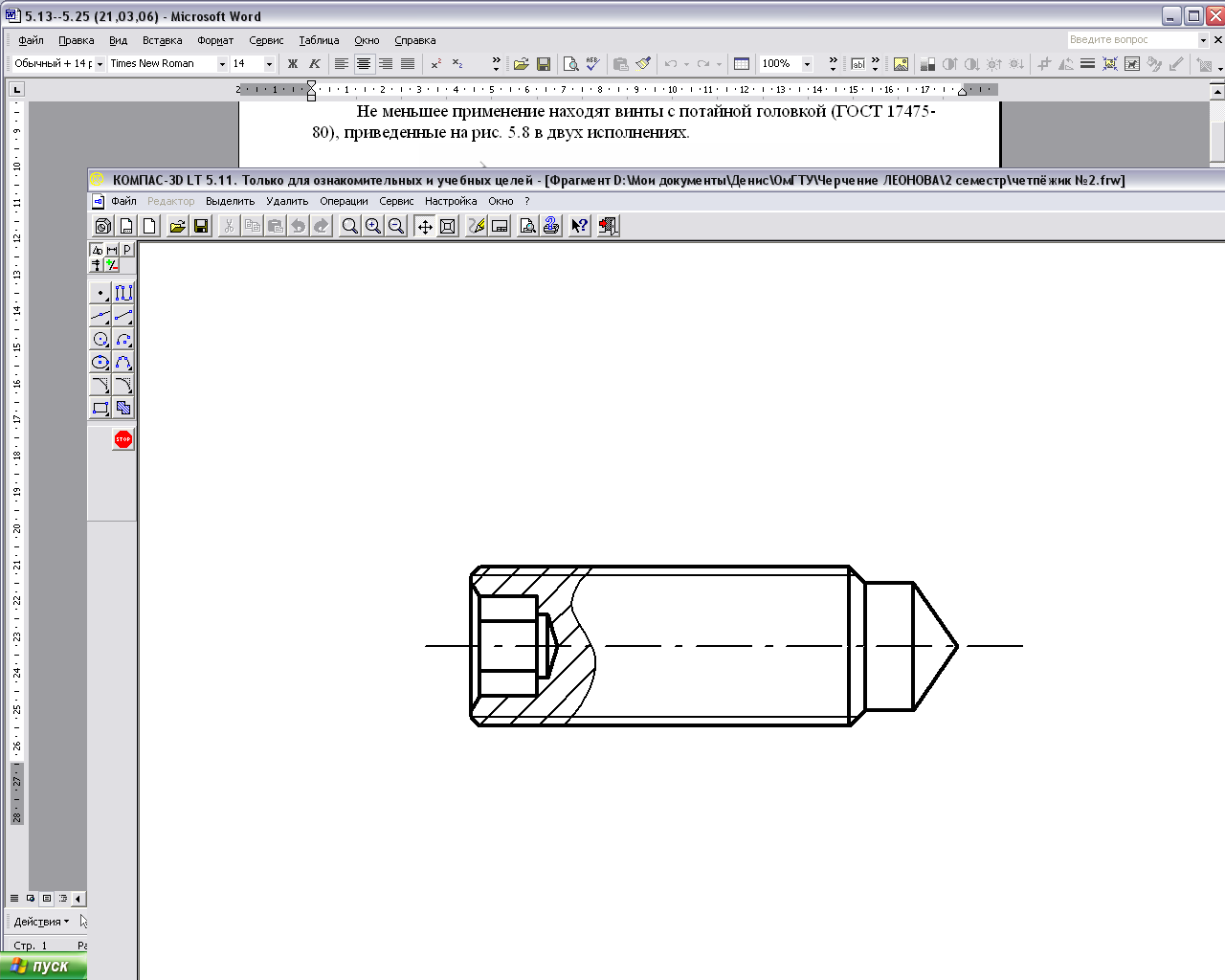This screenshot has height=980, width=1225.
Task: Click the KOMPAS save diskette icon
Action: point(201,226)
